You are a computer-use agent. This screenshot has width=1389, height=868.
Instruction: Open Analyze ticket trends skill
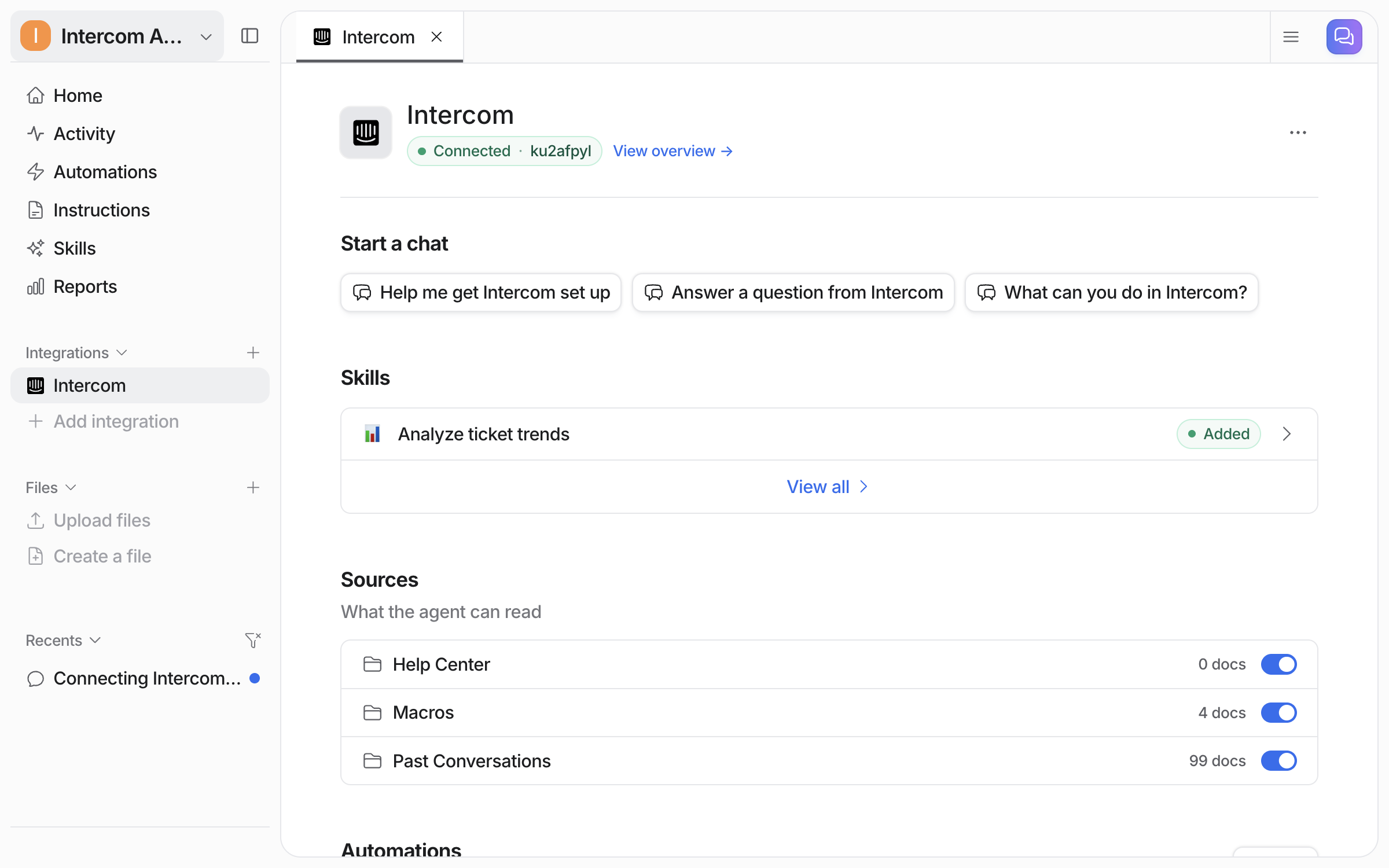tap(829, 434)
